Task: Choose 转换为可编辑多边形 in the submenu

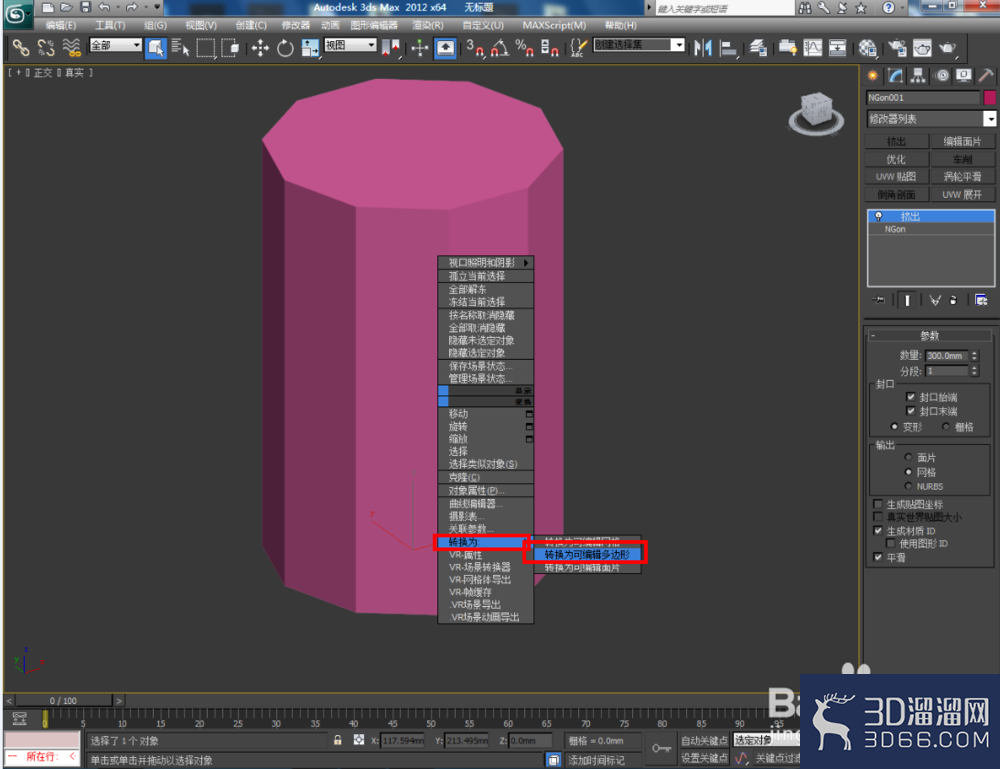Action: (587, 554)
